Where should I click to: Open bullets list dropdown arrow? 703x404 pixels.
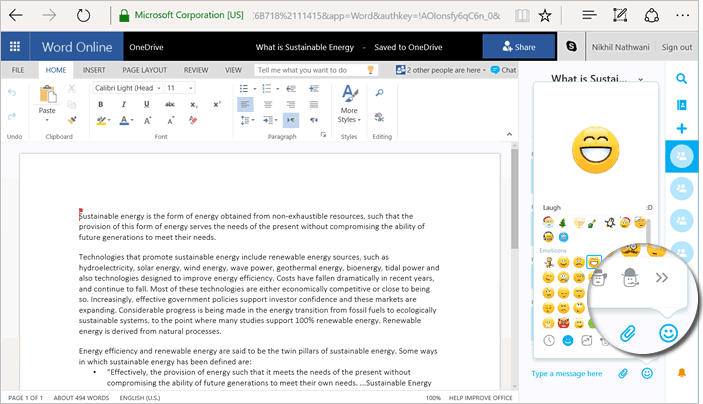coord(255,89)
